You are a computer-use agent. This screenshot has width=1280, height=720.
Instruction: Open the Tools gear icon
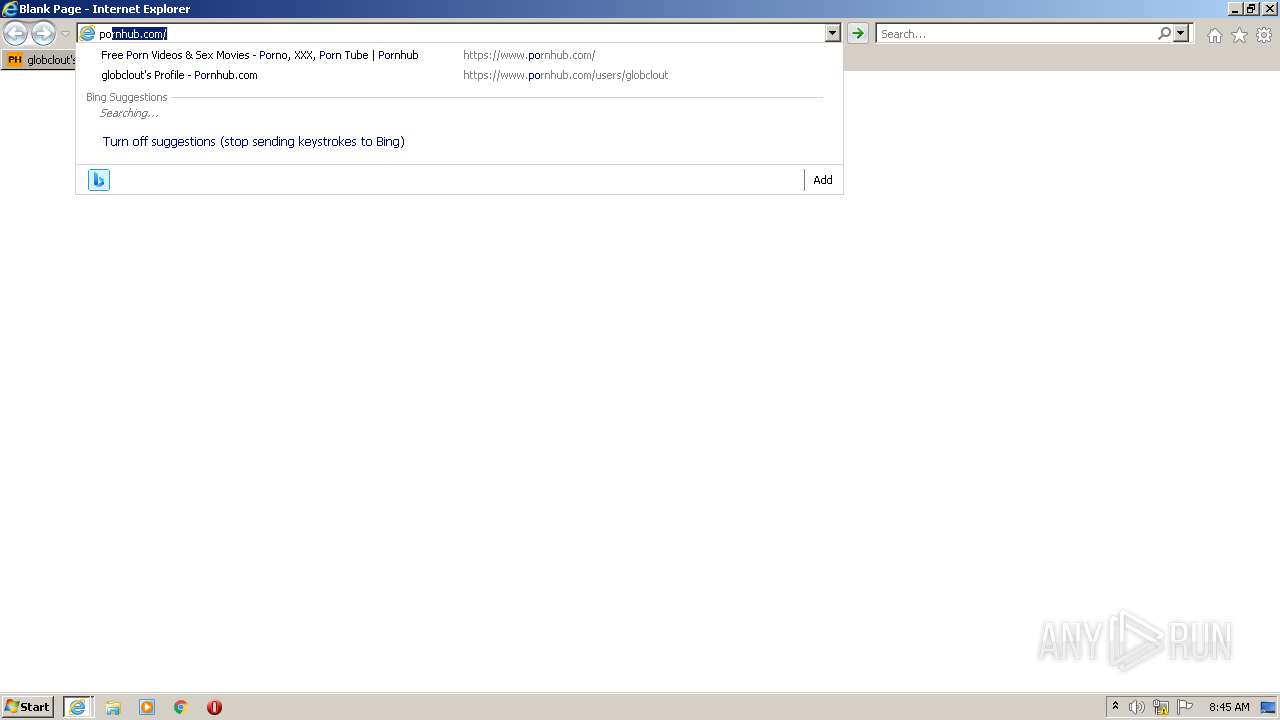coord(1264,35)
